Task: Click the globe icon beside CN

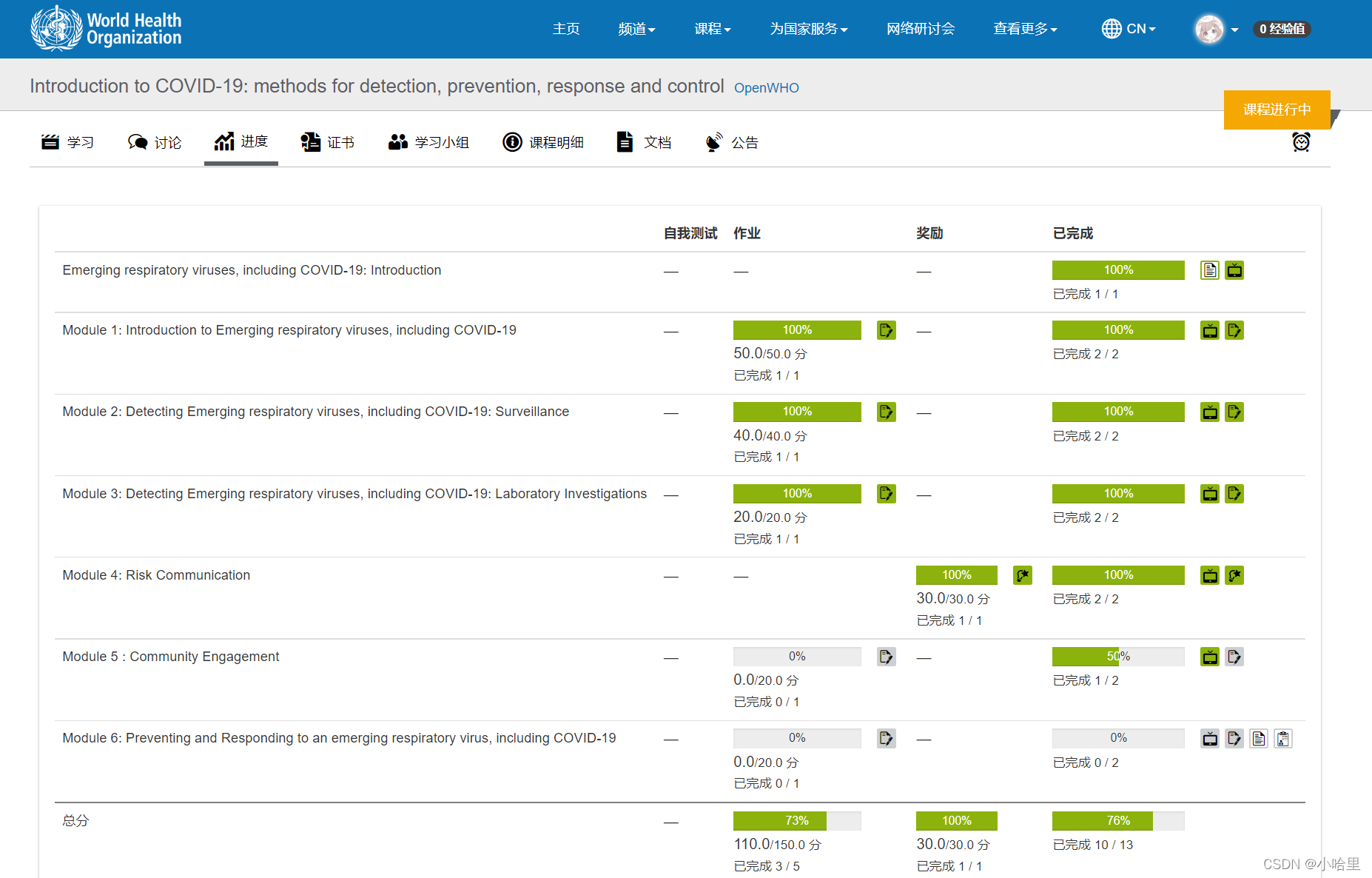Action: (x=1110, y=28)
